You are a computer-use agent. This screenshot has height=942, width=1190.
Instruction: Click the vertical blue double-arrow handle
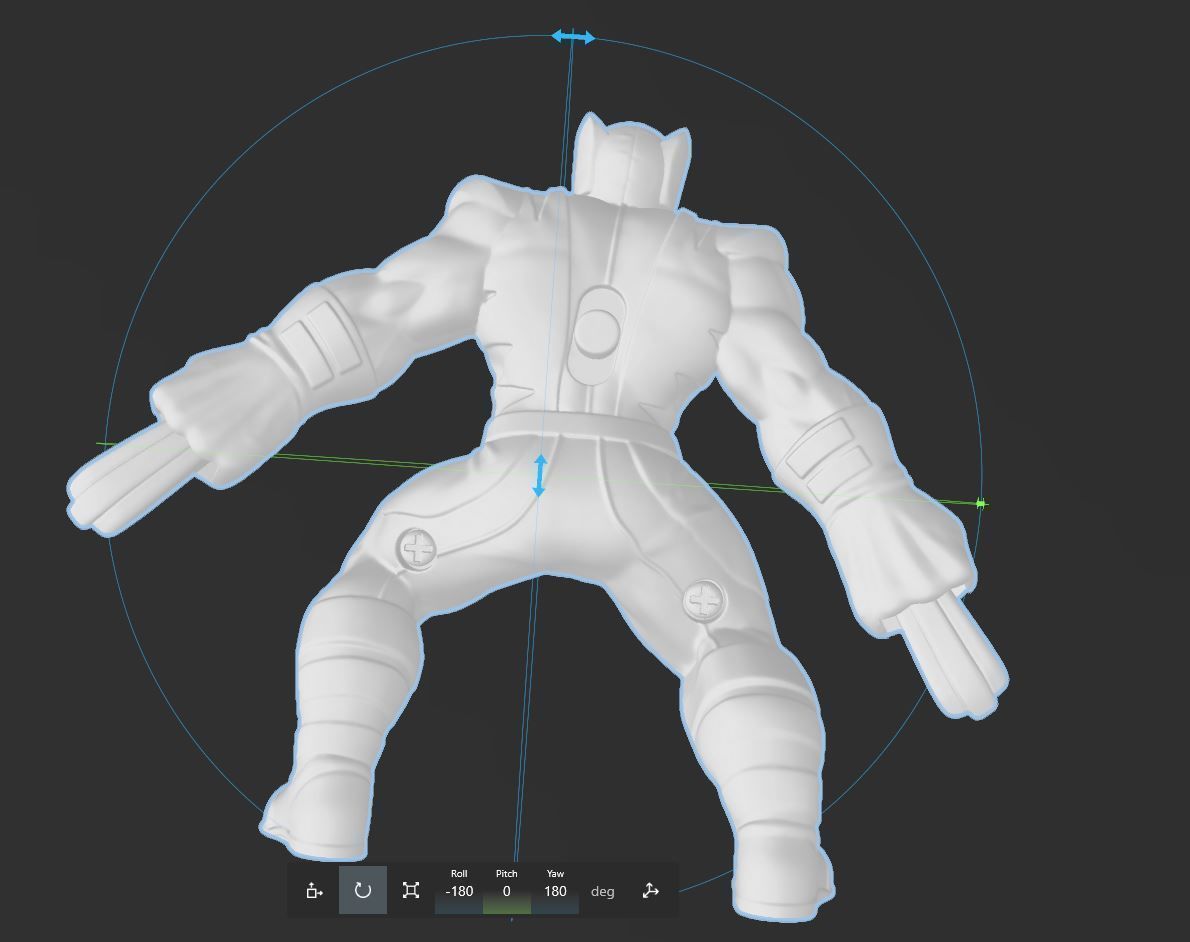click(x=540, y=476)
